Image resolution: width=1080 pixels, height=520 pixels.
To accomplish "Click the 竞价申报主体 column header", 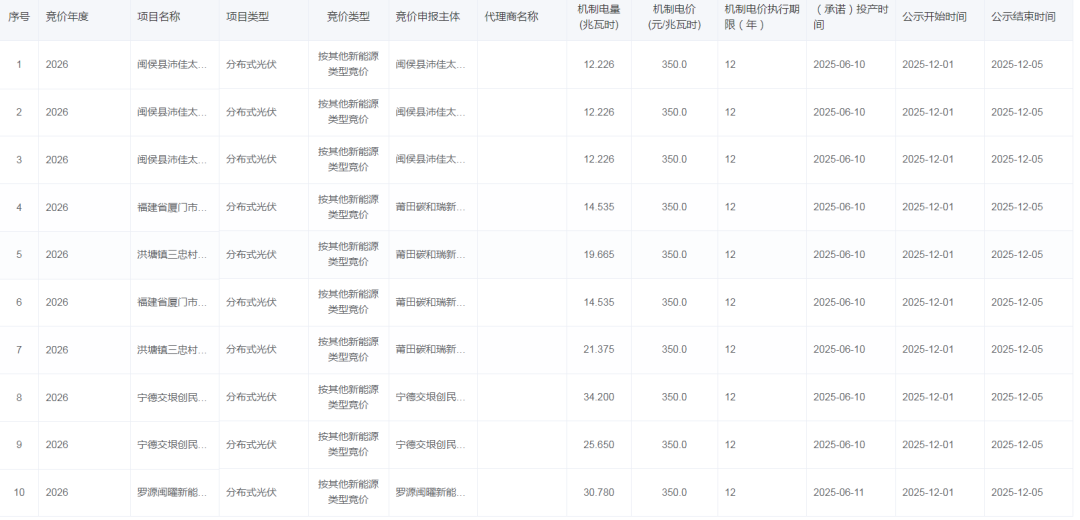I will point(428,17).
